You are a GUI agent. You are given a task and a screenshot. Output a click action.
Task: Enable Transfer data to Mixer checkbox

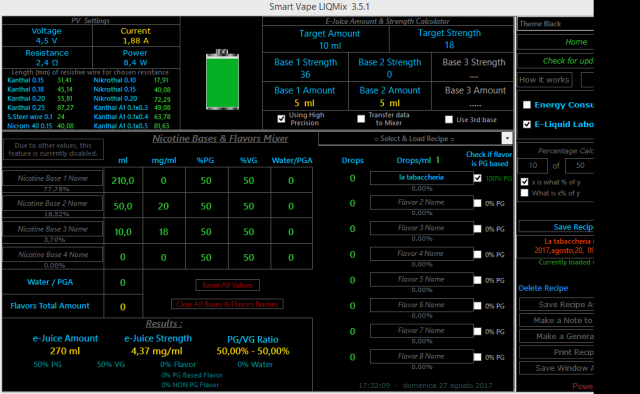pos(361,119)
